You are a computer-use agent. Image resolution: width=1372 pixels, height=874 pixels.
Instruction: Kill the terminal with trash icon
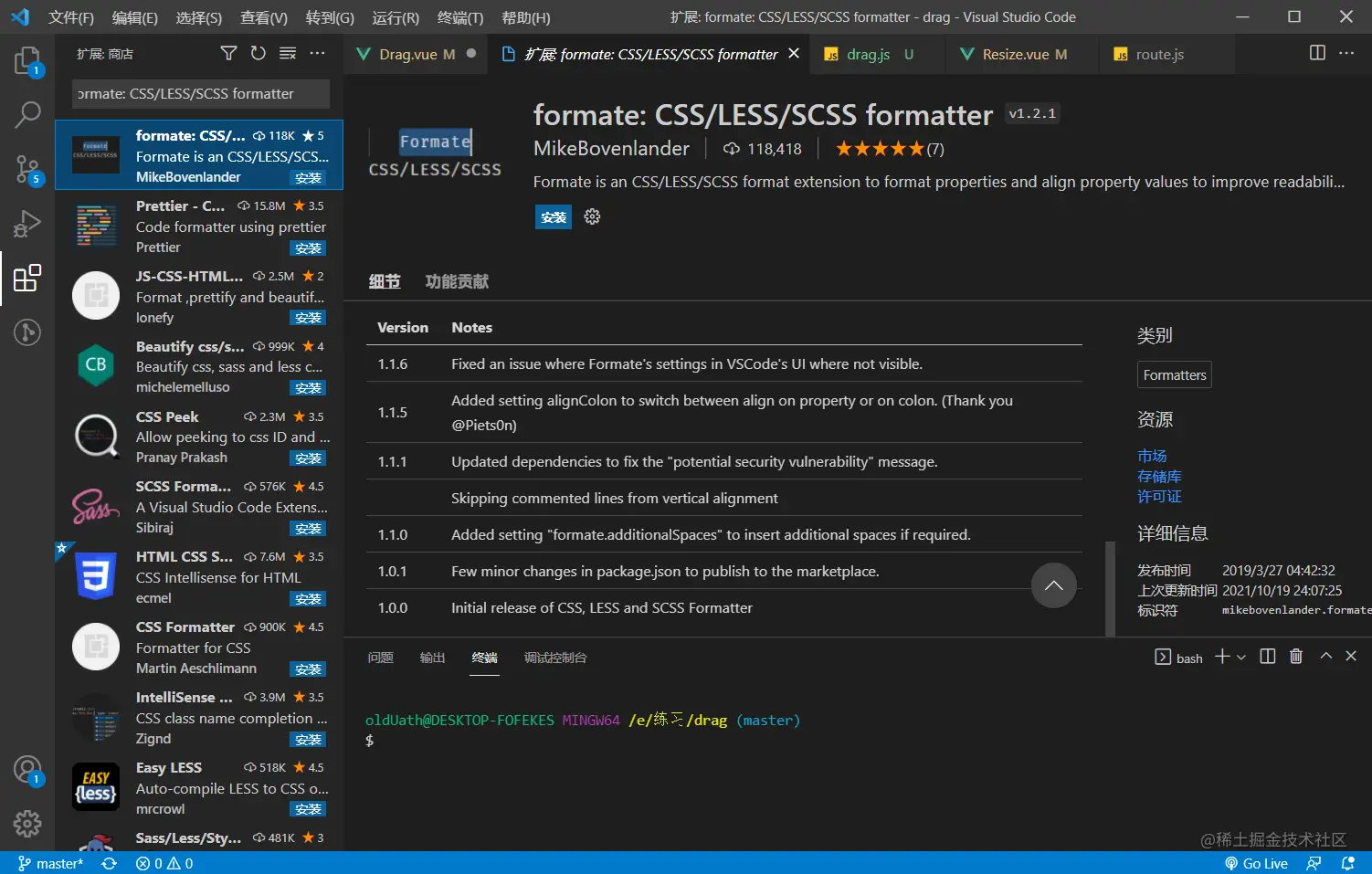(x=1295, y=657)
